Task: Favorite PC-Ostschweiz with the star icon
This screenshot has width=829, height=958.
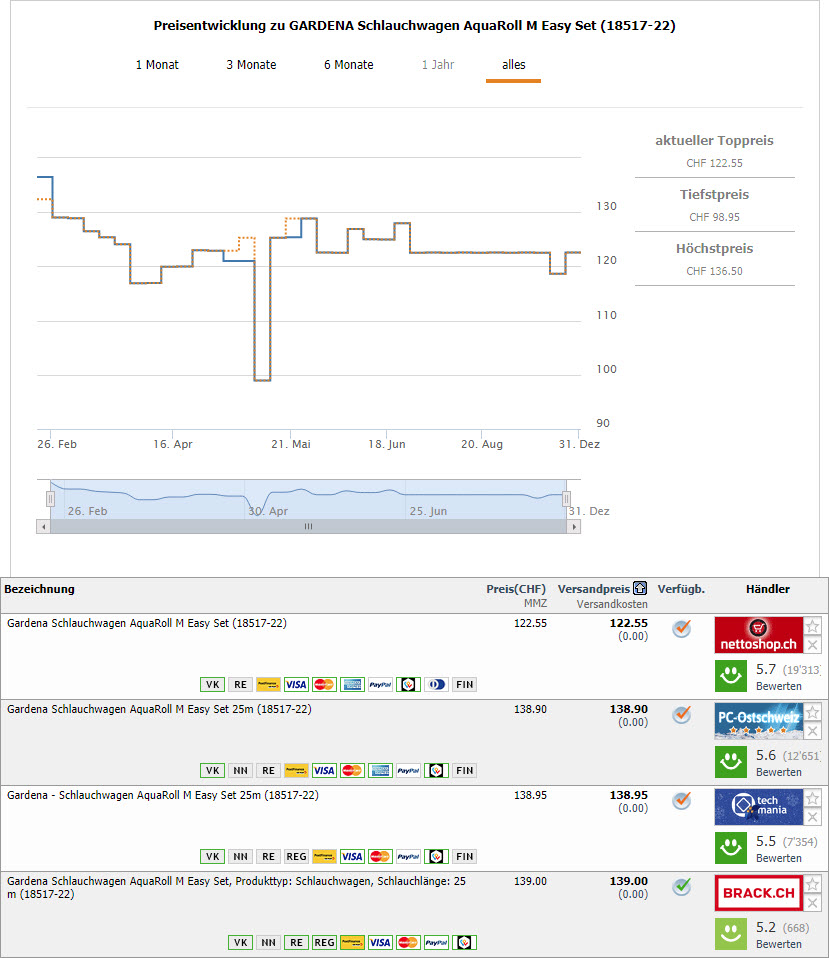Action: point(813,712)
